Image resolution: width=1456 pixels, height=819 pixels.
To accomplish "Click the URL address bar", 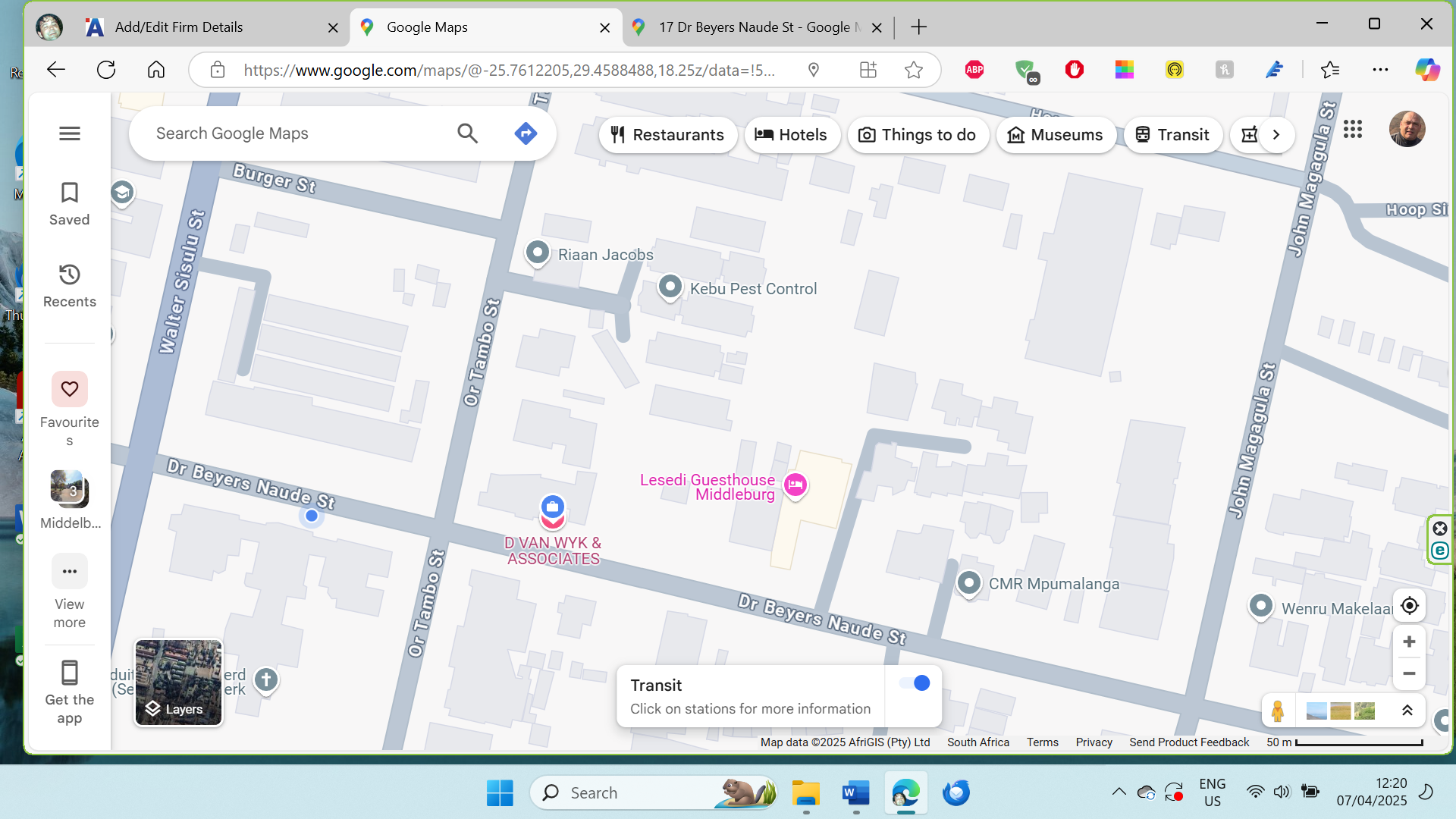I will (x=508, y=71).
